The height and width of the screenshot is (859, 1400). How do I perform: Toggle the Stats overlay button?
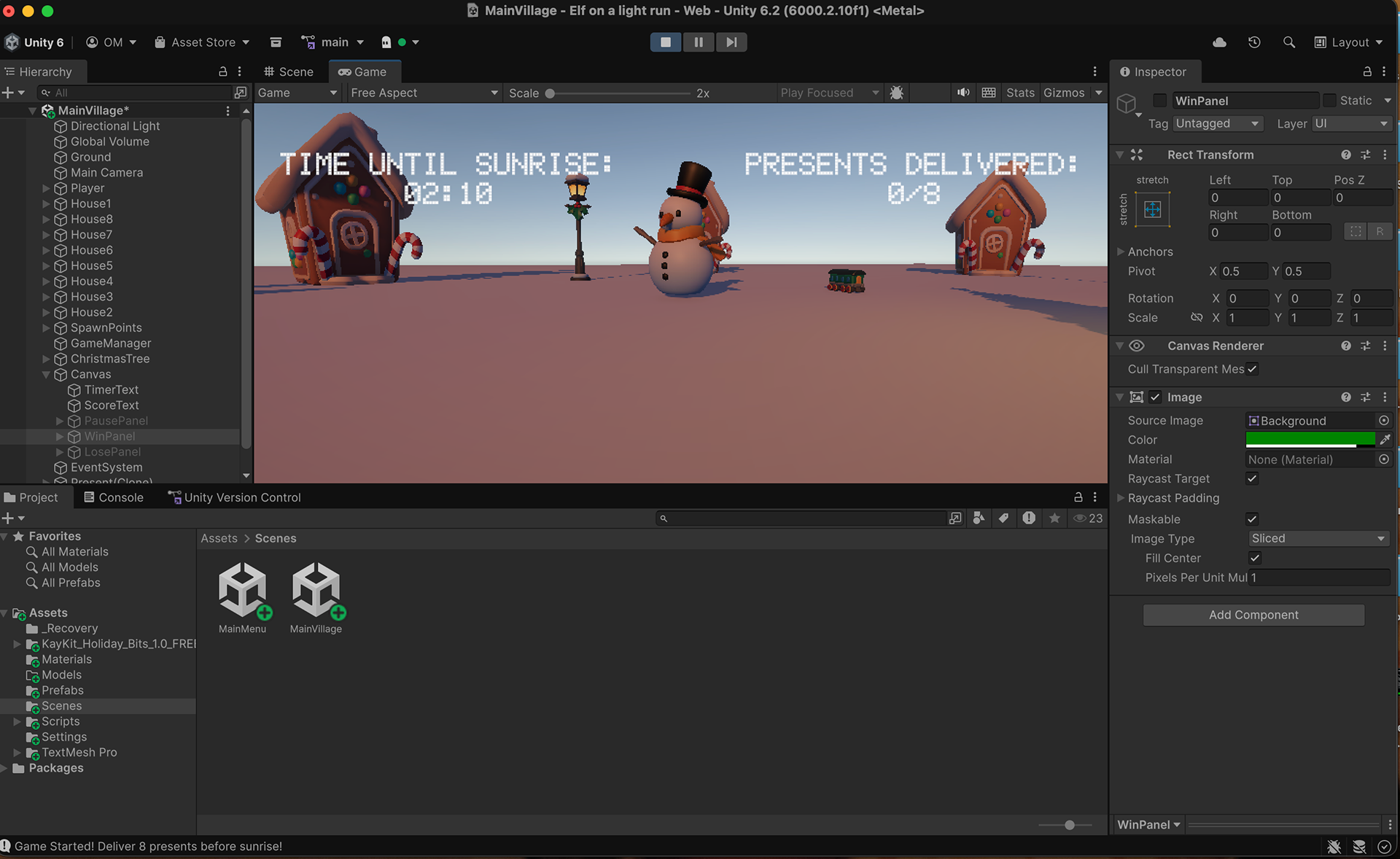tap(1019, 93)
